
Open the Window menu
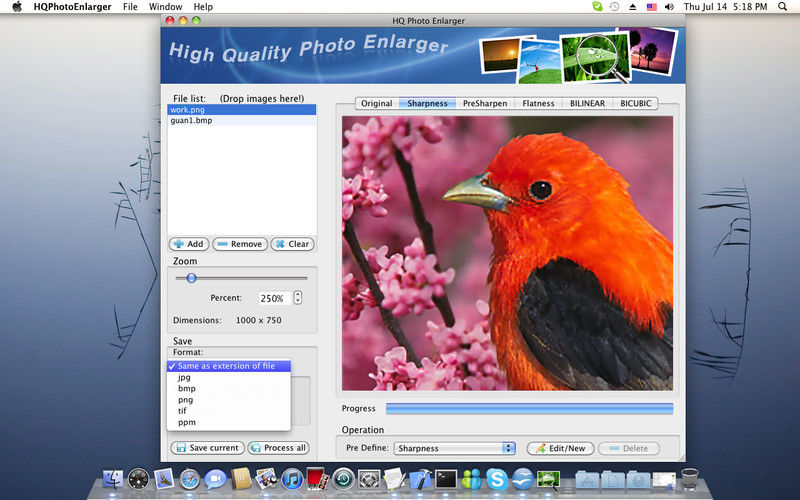(165, 7)
